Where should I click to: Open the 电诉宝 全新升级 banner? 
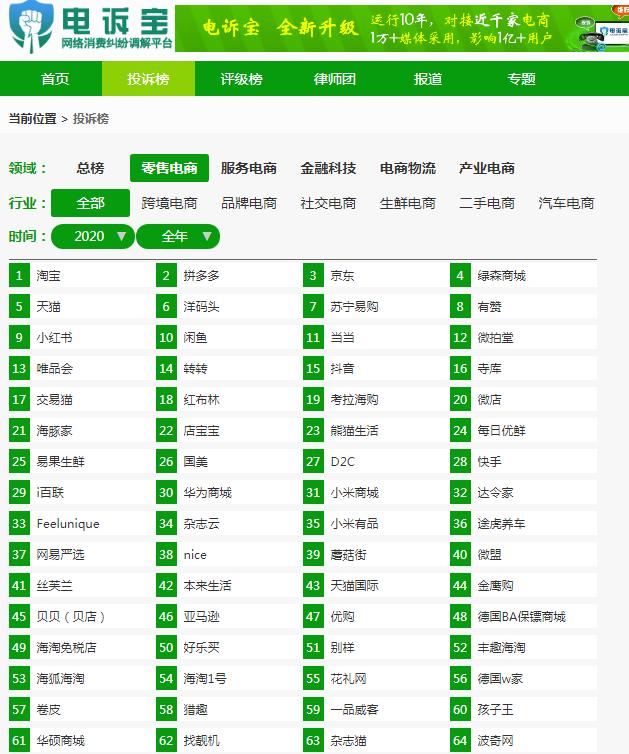[x=402, y=28]
